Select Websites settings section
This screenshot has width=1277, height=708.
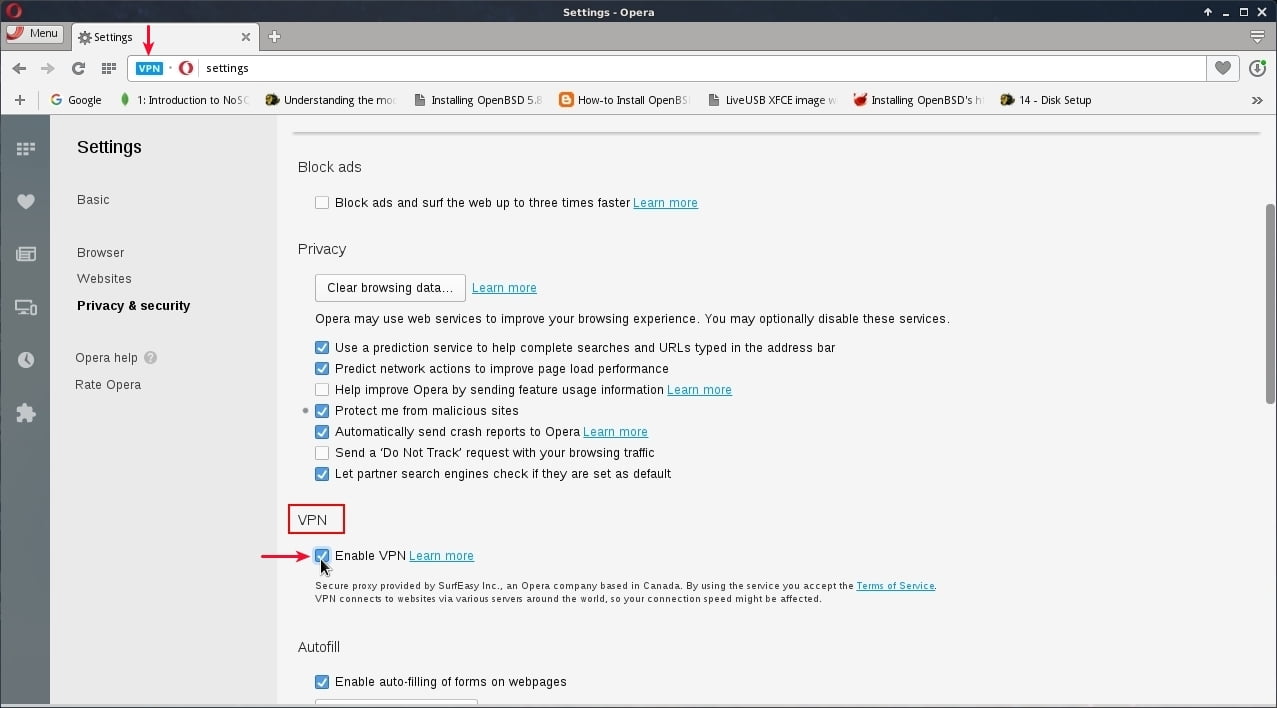tap(104, 279)
